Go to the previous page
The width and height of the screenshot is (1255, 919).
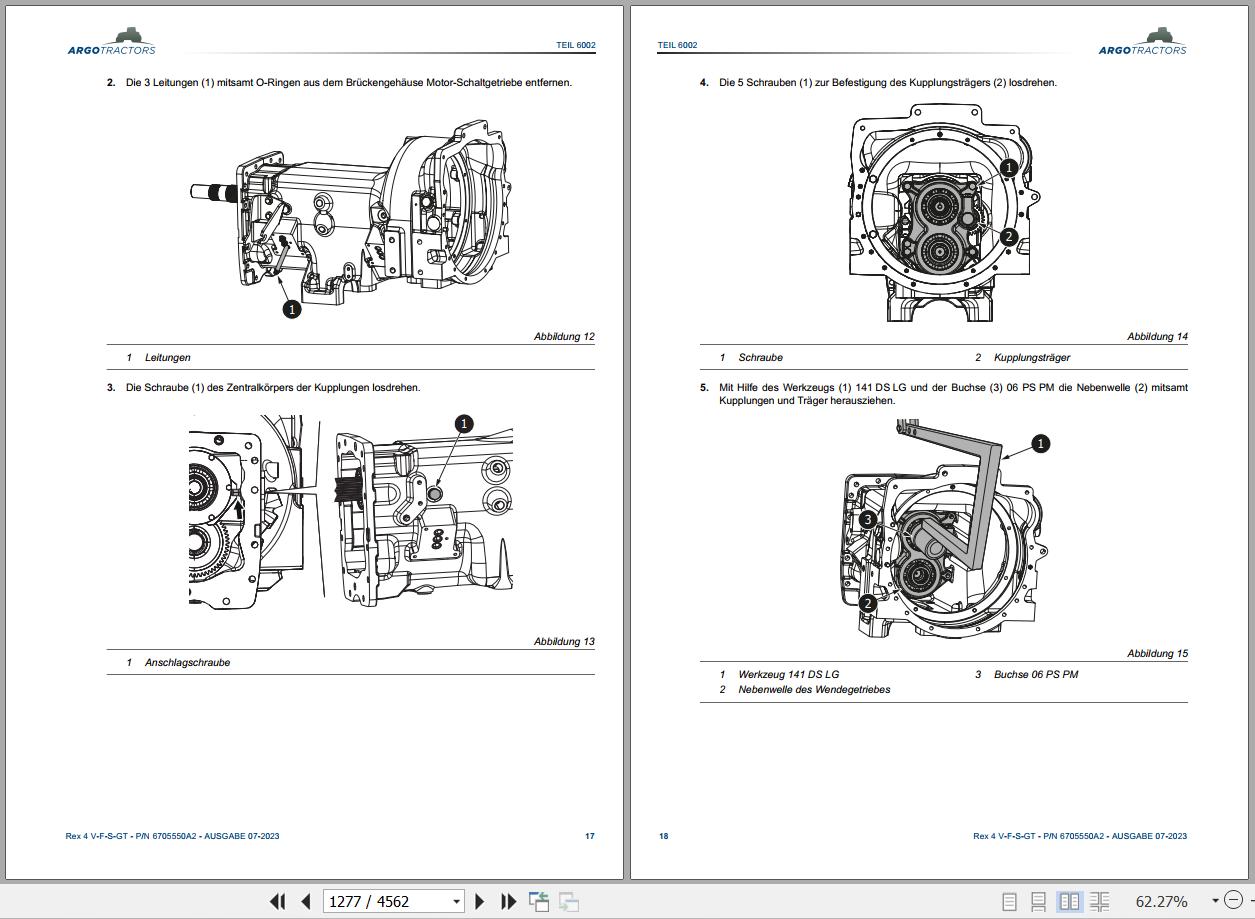(306, 901)
